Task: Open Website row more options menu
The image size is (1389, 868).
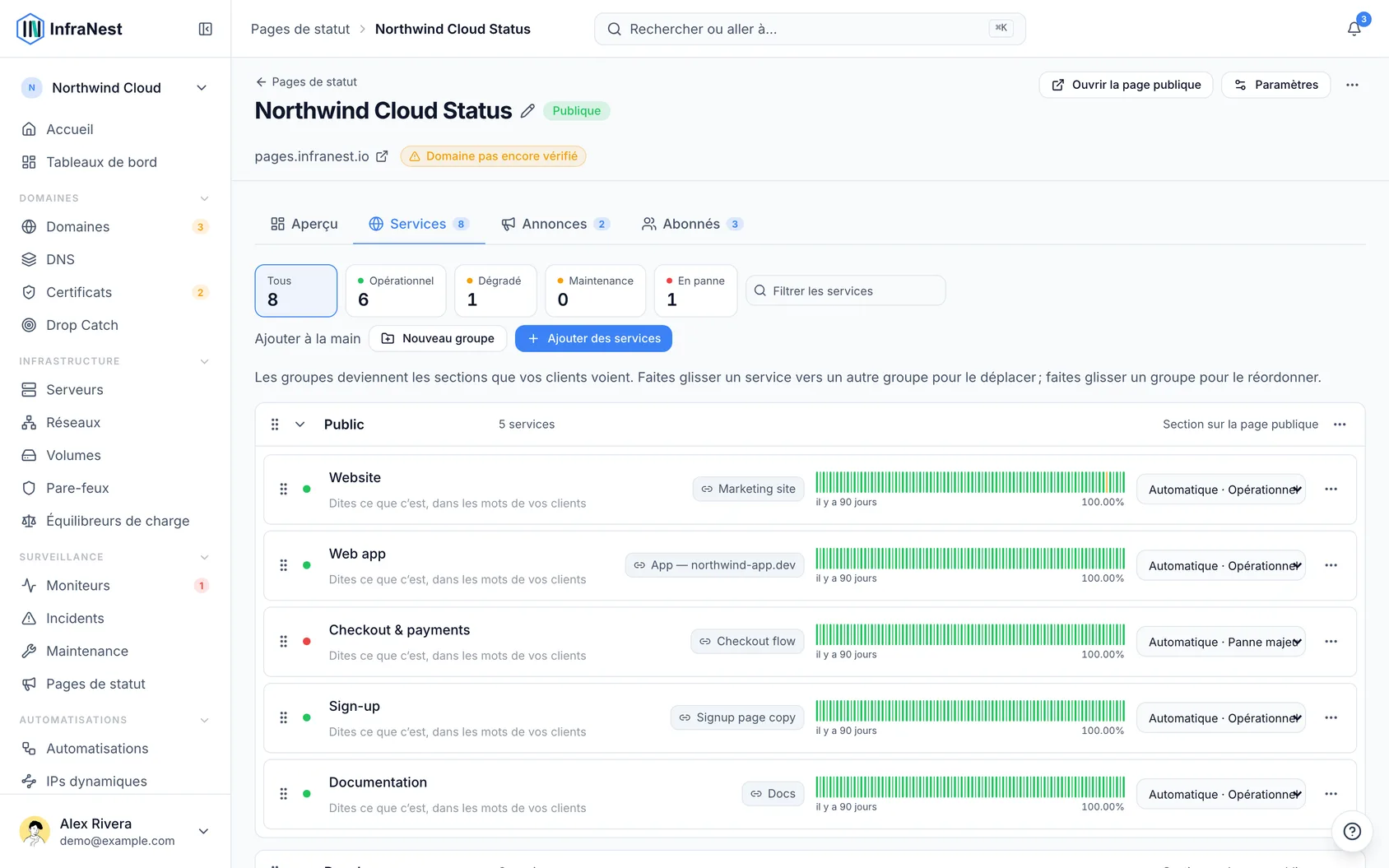Action: pos(1331,490)
